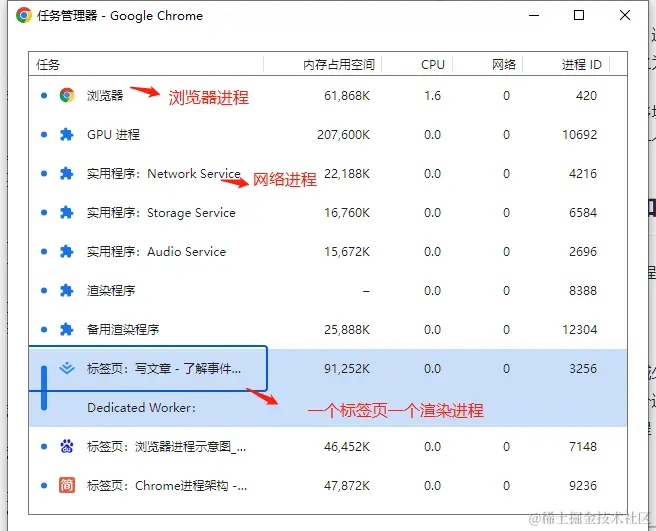Select 实用程序: Network Service task
The width and height of the screenshot is (656, 531).
click(164, 174)
